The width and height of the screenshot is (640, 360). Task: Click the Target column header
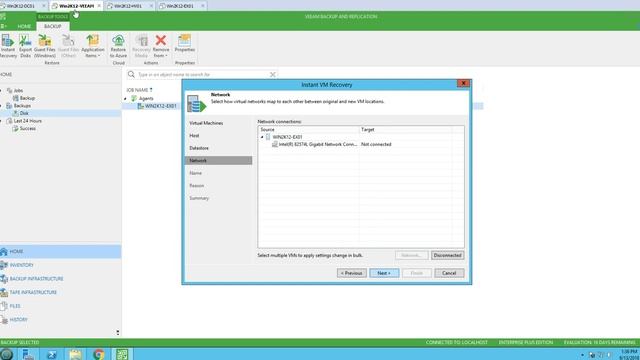(x=406, y=129)
